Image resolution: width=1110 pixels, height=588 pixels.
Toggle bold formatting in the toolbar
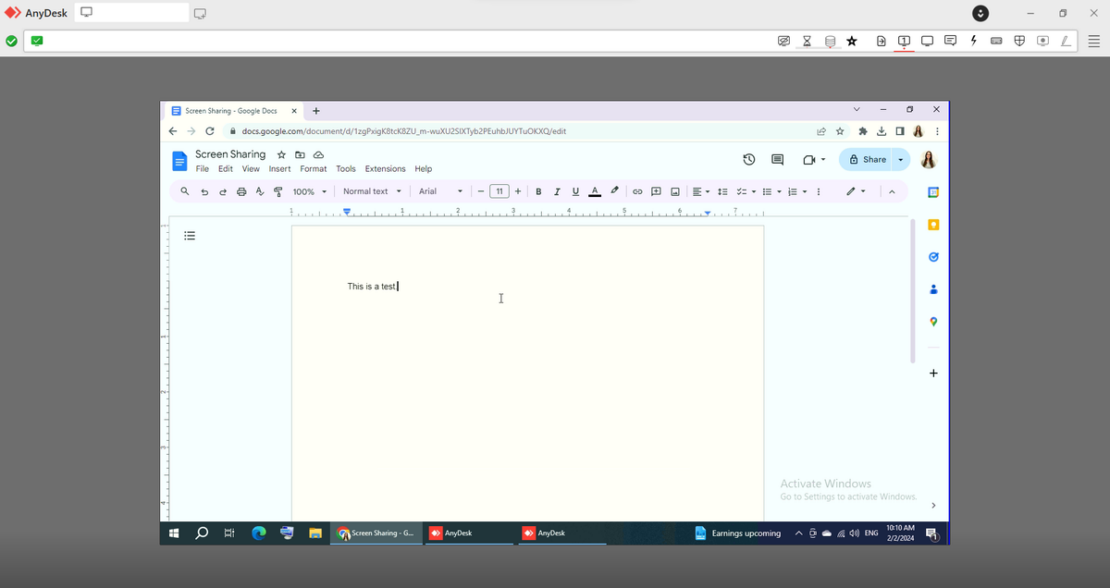pos(539,191)
